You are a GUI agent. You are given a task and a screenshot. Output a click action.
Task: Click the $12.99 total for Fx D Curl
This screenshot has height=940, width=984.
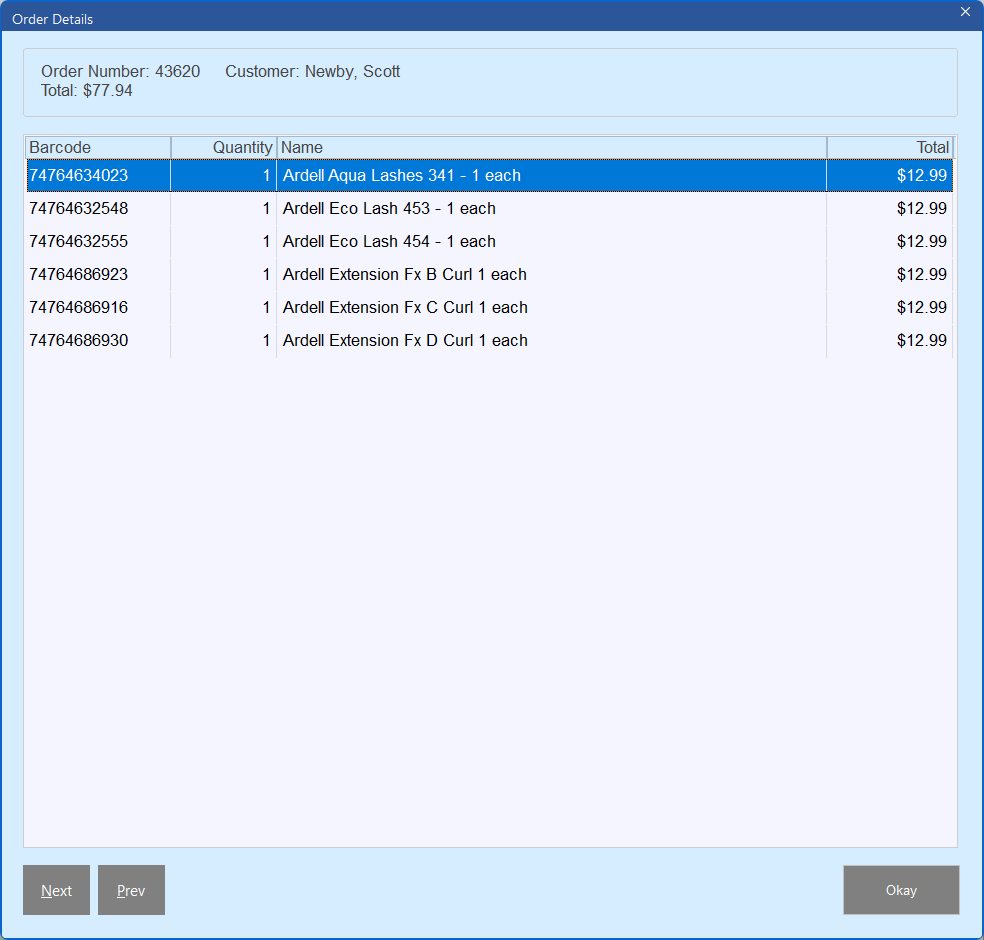coord(921,340)
